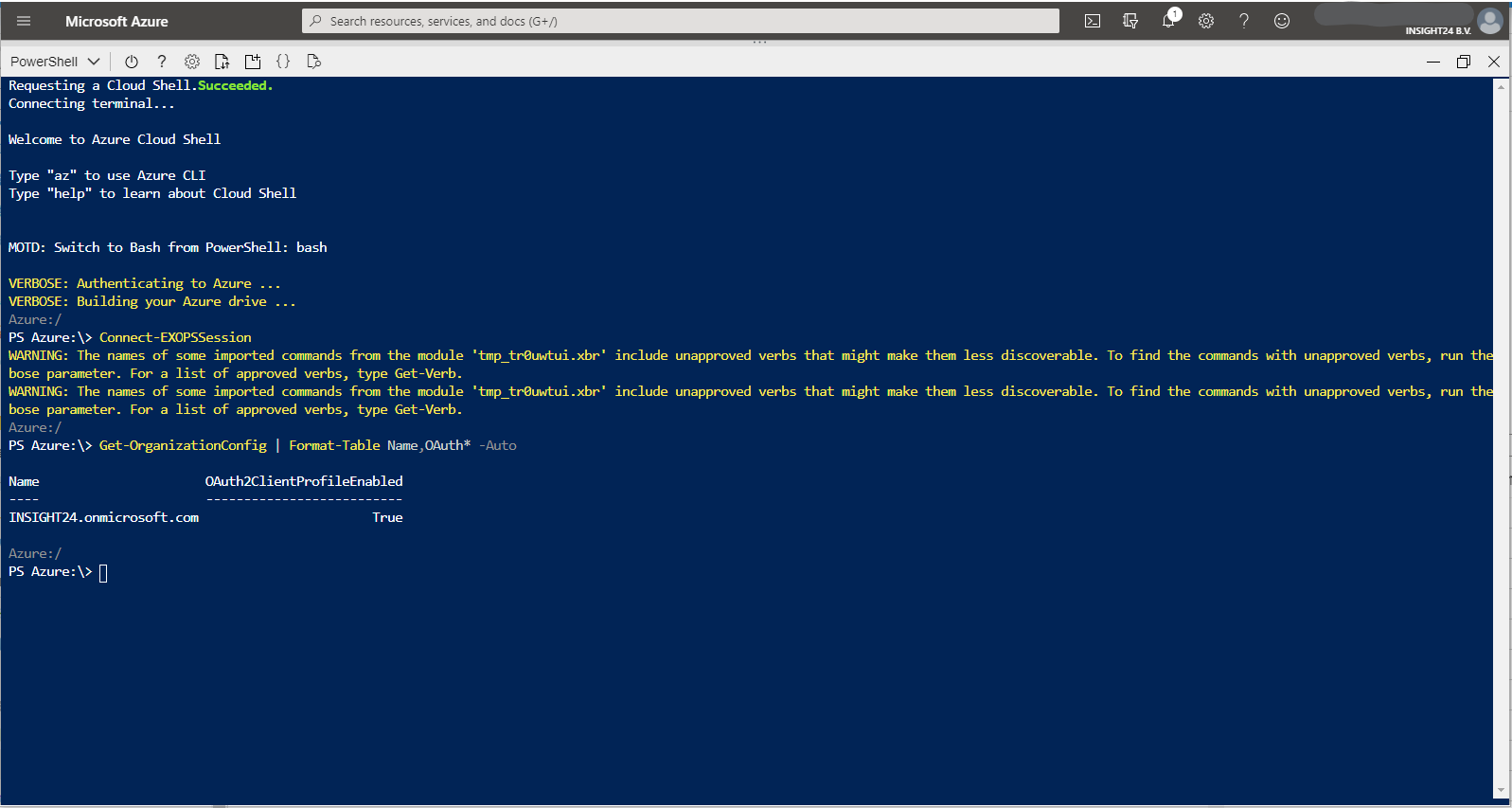Open a new Cloud Shell session
Screen dimensions: 1512x808
click(253, 62)
